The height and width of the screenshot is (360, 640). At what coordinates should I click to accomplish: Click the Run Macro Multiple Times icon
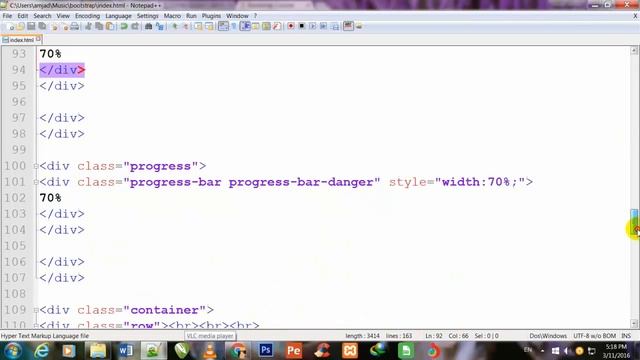click(x=323, y=27)
